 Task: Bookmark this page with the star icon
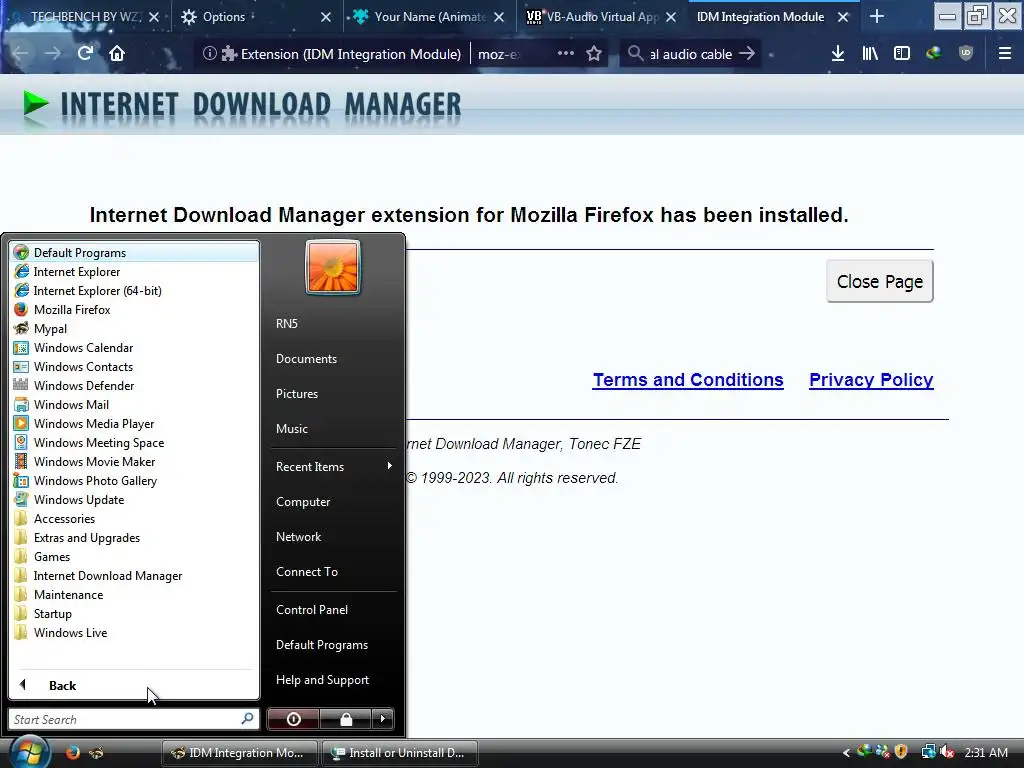tap(594, 54)
